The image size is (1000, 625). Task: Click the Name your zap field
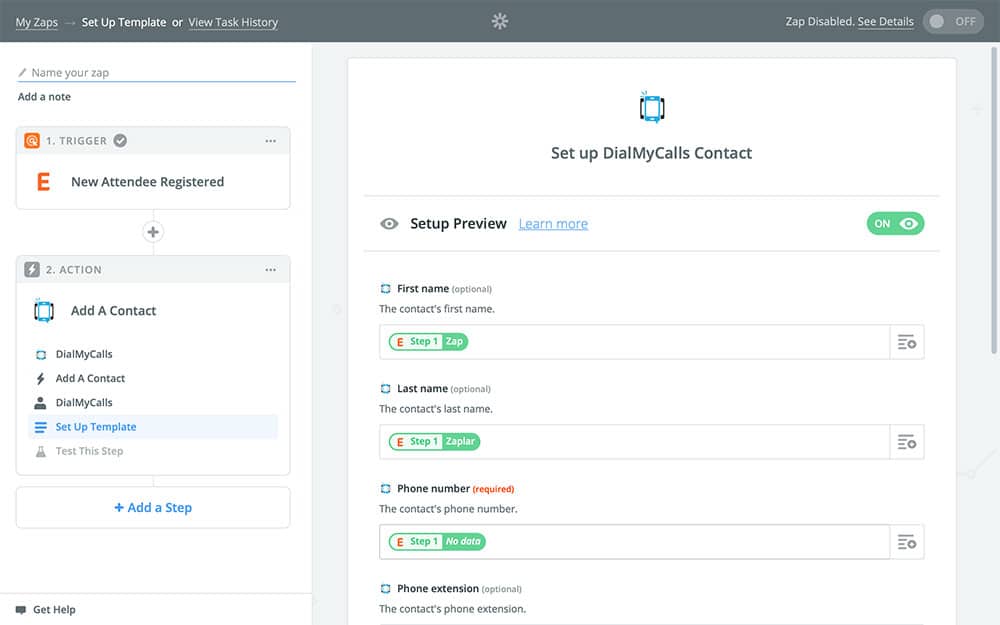tap(160, 73)
